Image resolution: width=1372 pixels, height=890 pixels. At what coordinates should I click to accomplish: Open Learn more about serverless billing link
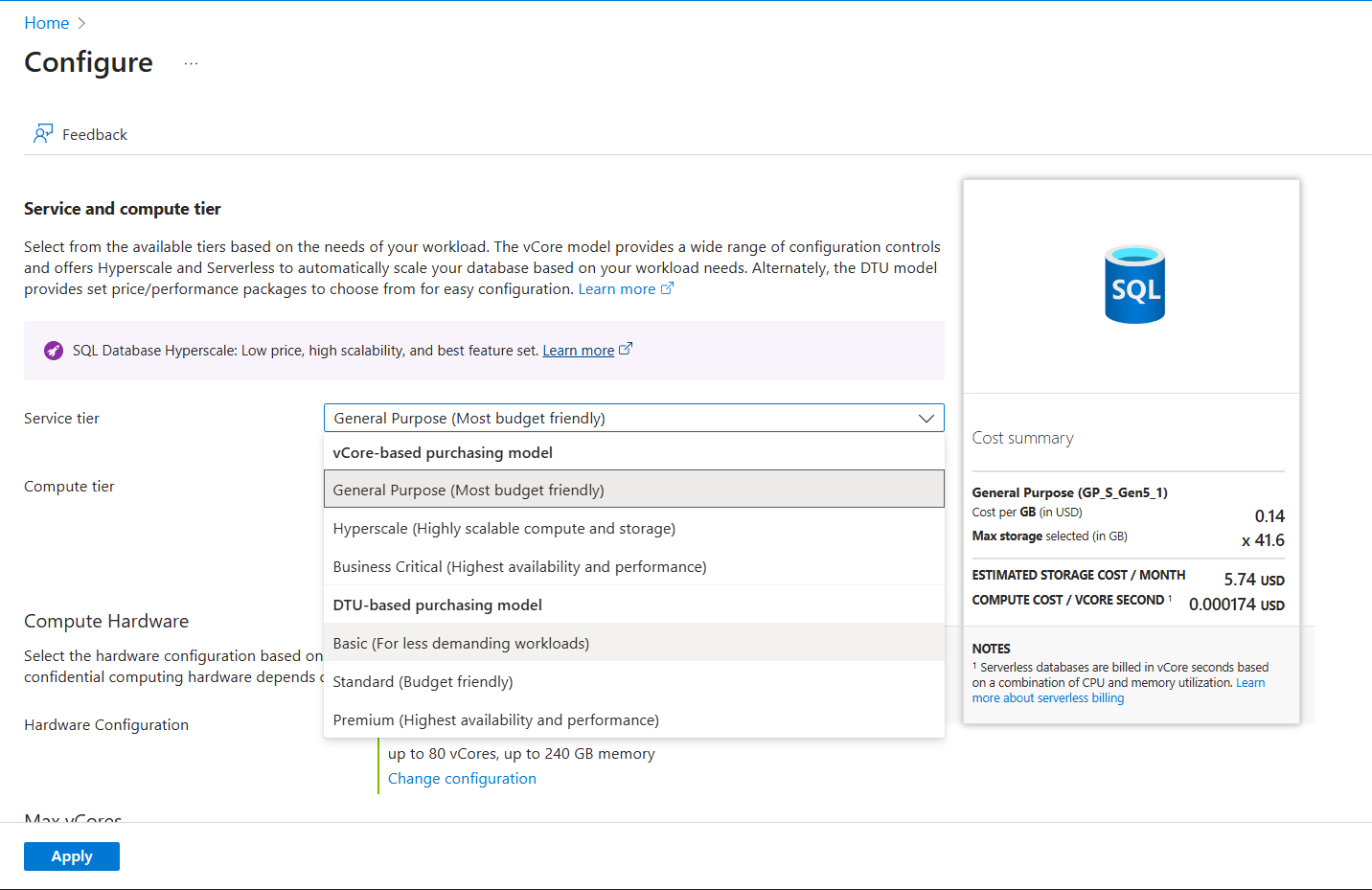tap(1047, 698)
